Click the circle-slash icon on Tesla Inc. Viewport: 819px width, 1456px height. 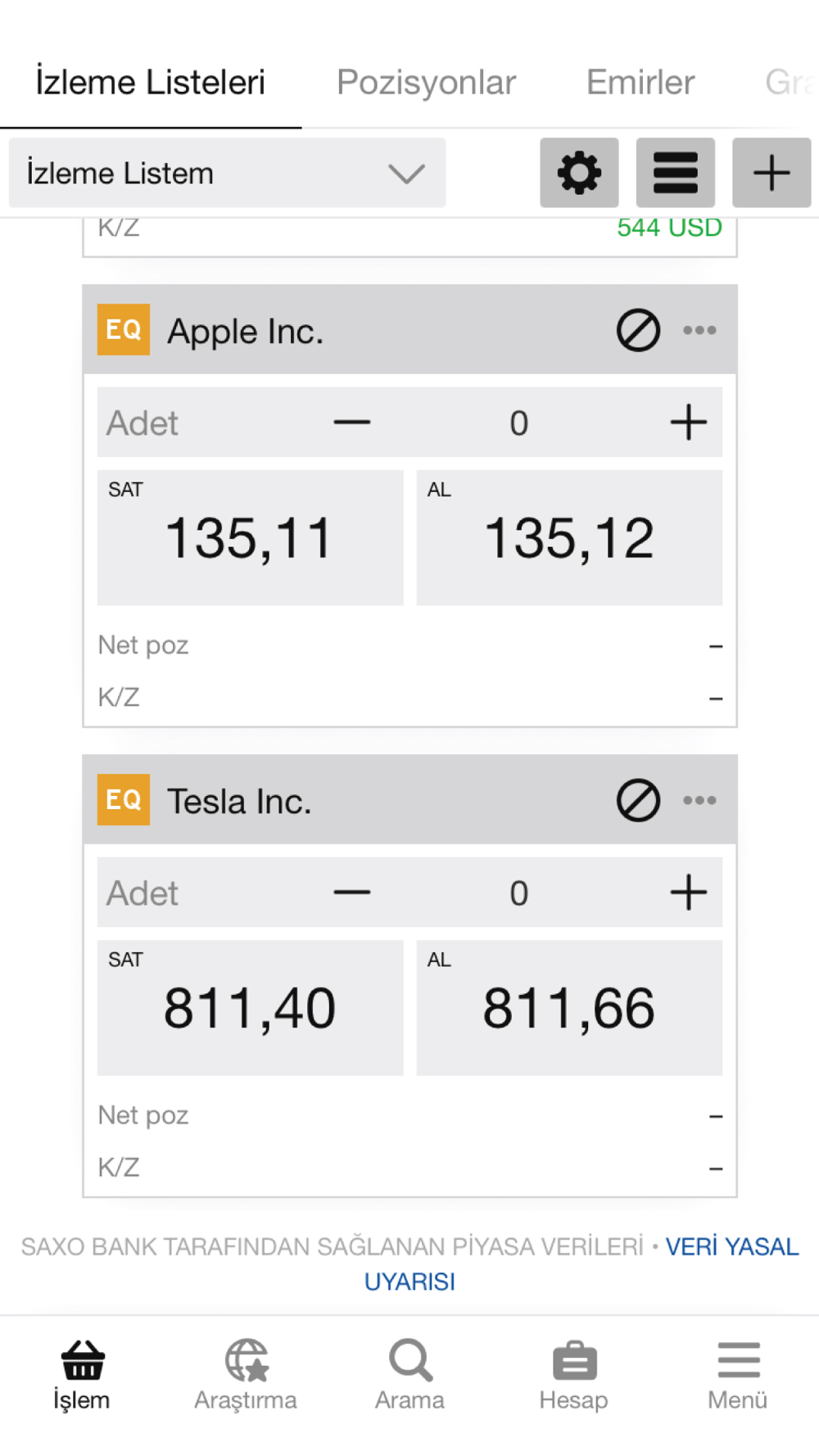[x=638, y=800]
